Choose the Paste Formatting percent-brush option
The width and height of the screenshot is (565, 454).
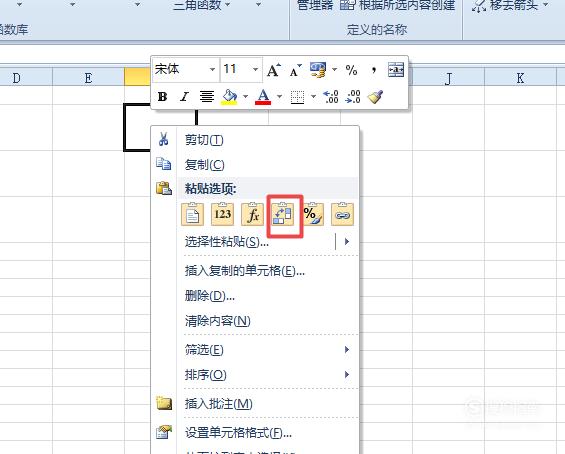[x=312, y=214]
